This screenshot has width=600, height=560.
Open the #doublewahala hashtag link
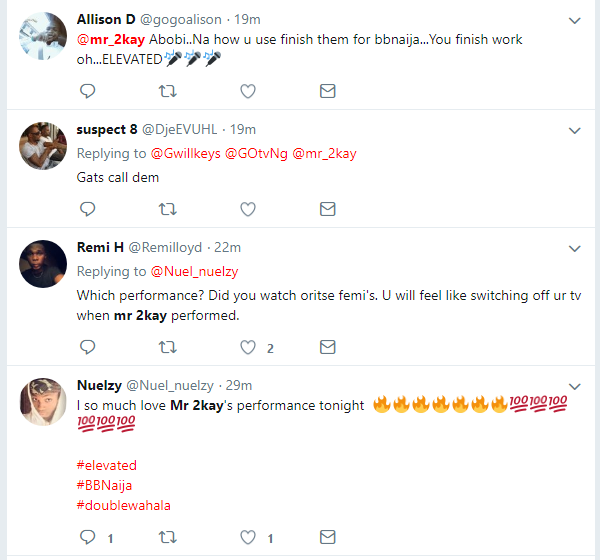123,505
